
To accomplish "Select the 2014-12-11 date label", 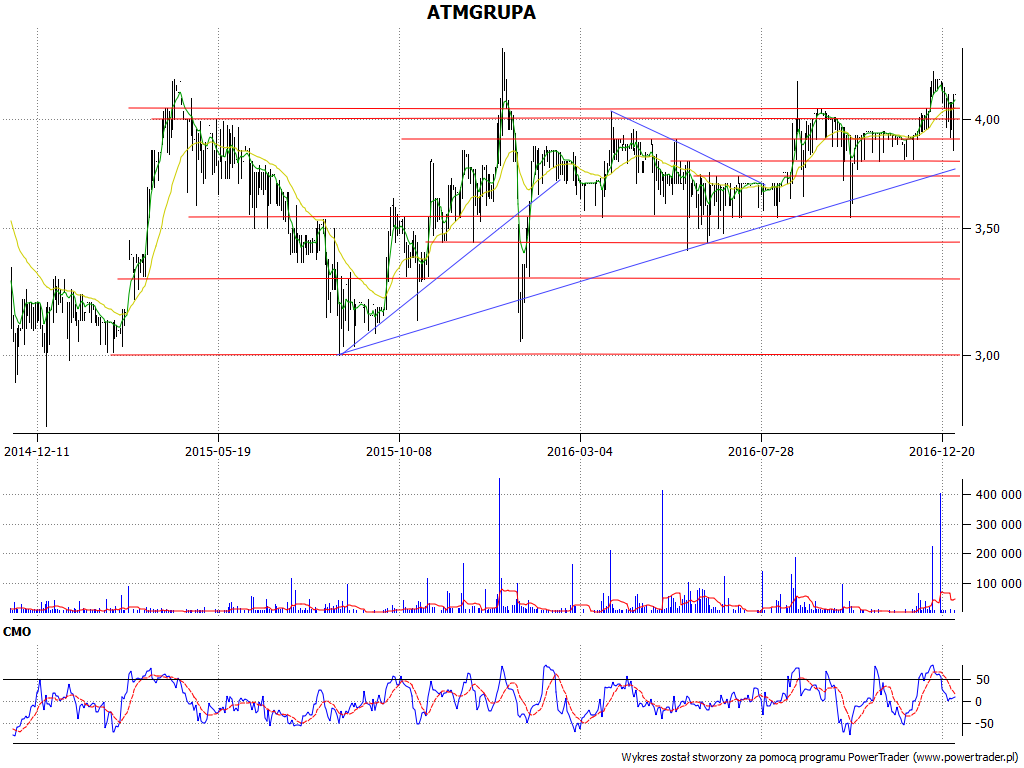I will [37, 451].
